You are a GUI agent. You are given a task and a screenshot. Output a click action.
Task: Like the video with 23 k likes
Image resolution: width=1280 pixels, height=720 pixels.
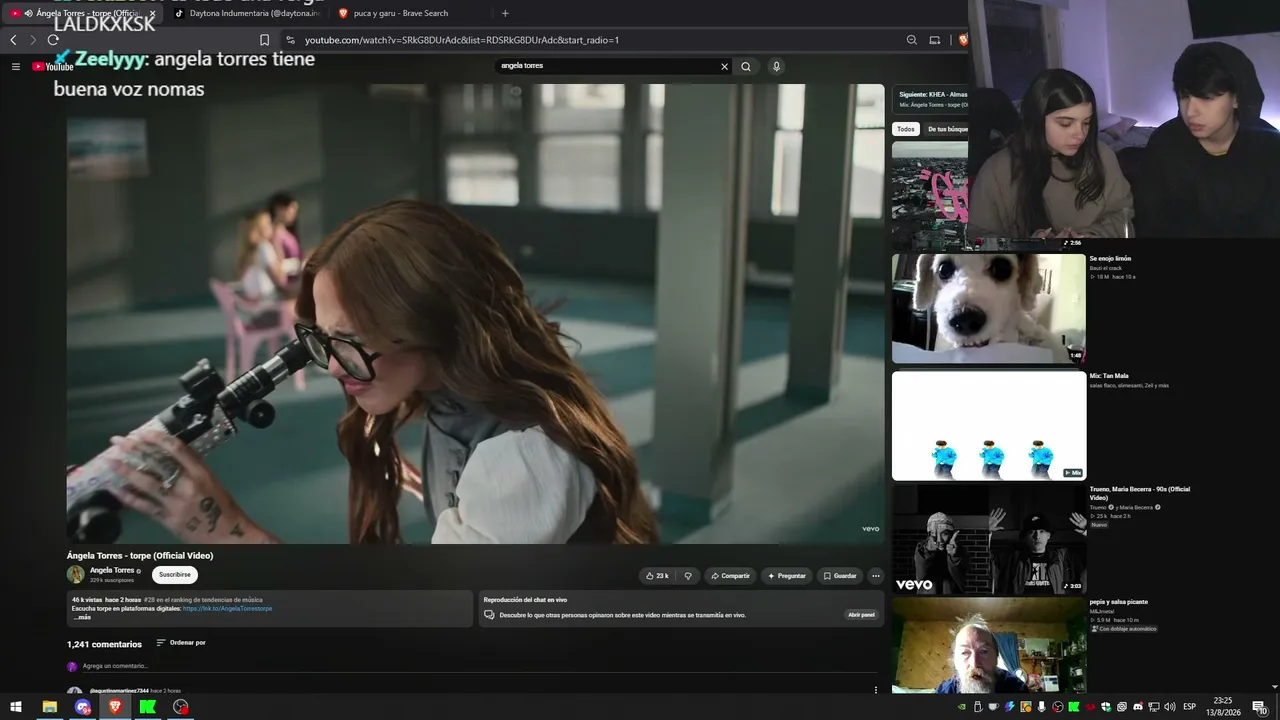point(657,576)
